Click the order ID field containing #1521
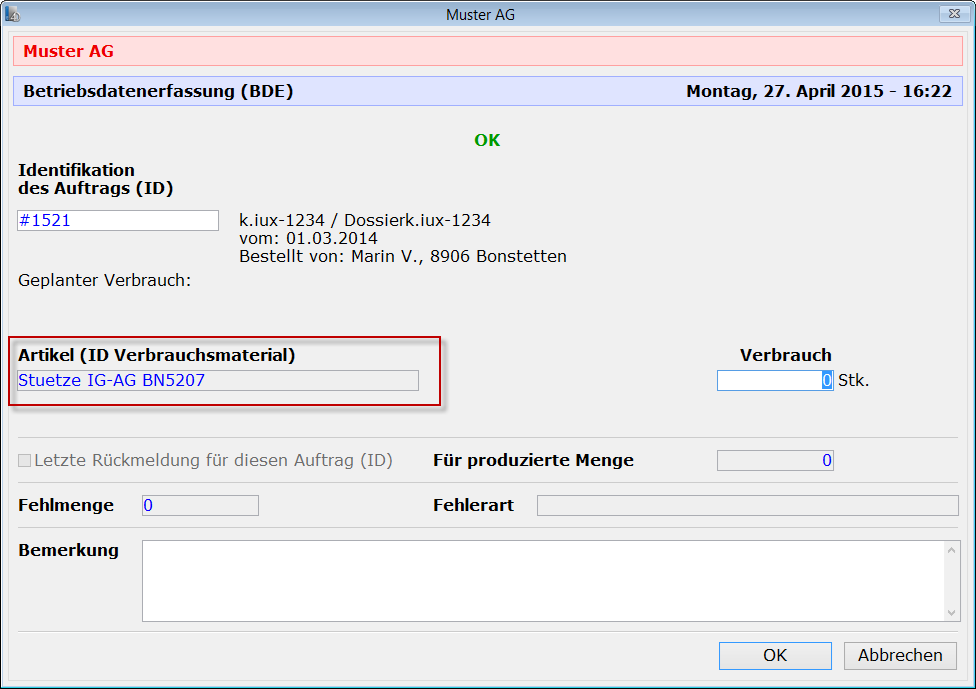 tap(117, 221)
